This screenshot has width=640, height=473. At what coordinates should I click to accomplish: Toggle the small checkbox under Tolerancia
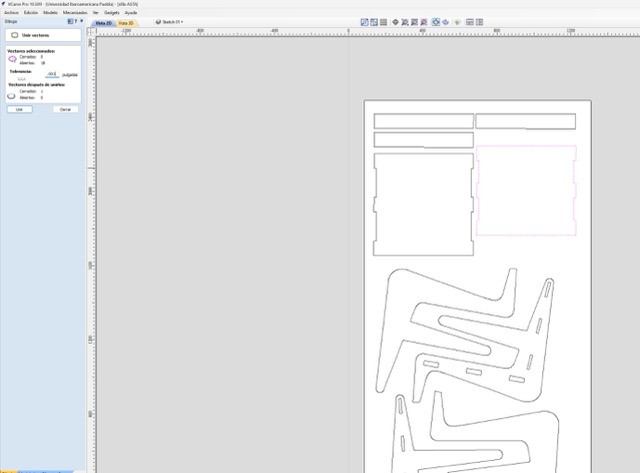(22, 79)
